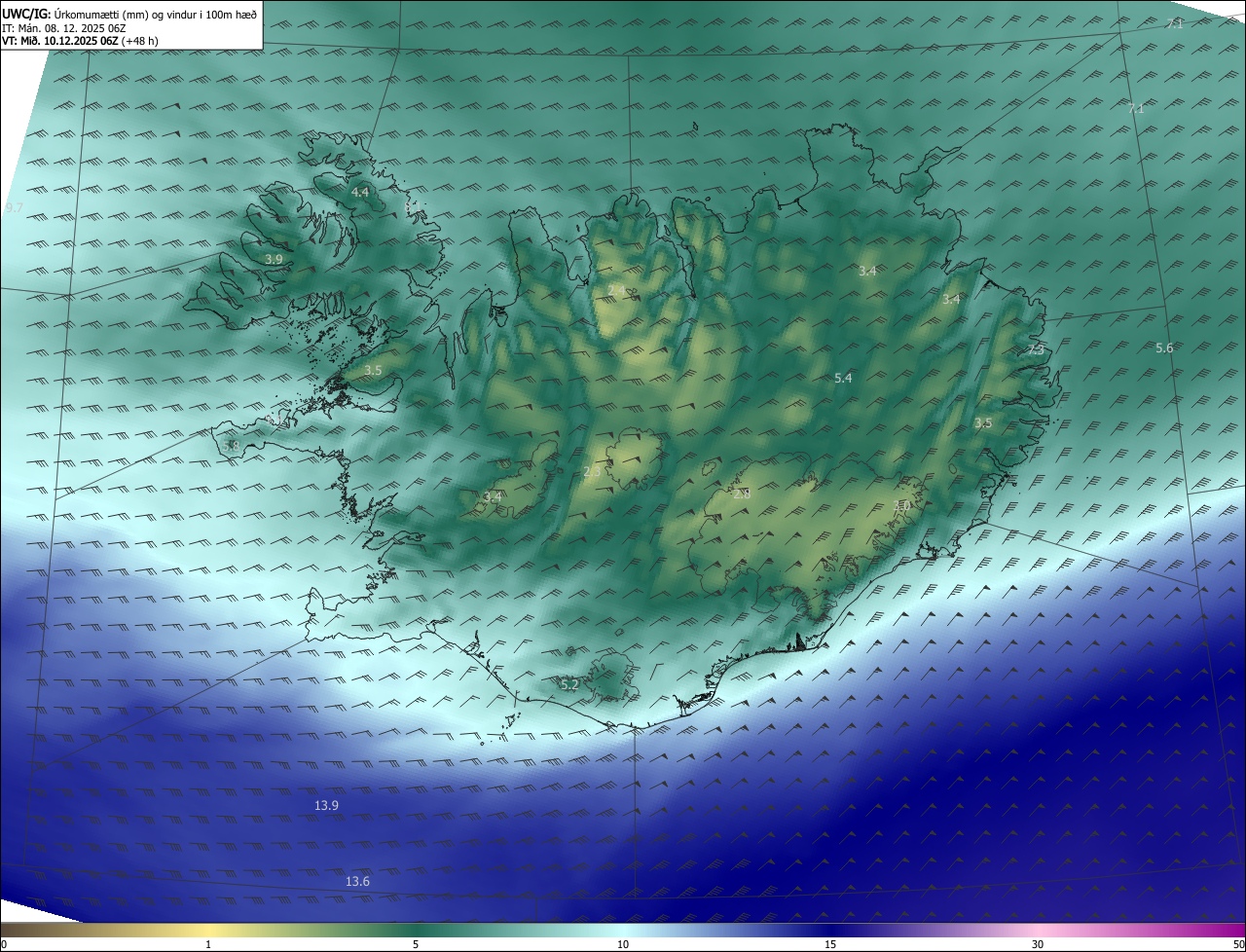1246x952 pixels.
Task: Click the 10 label on the colour scale
Action: 623,944
